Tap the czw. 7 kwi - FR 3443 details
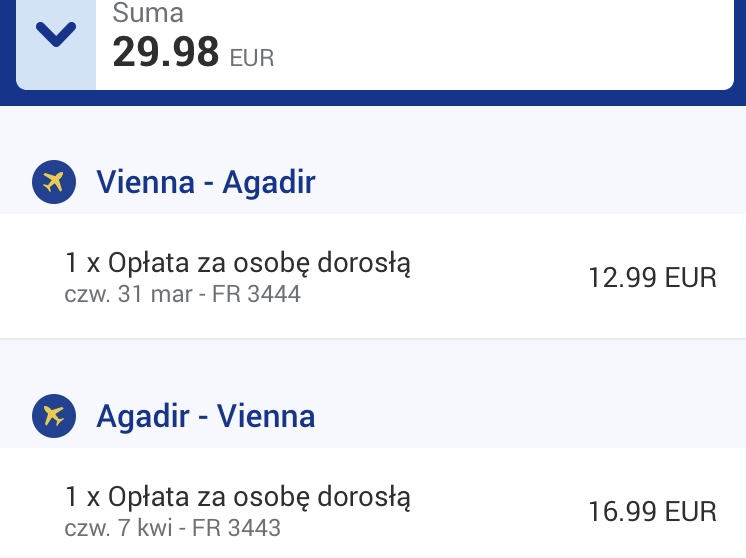 172,528
